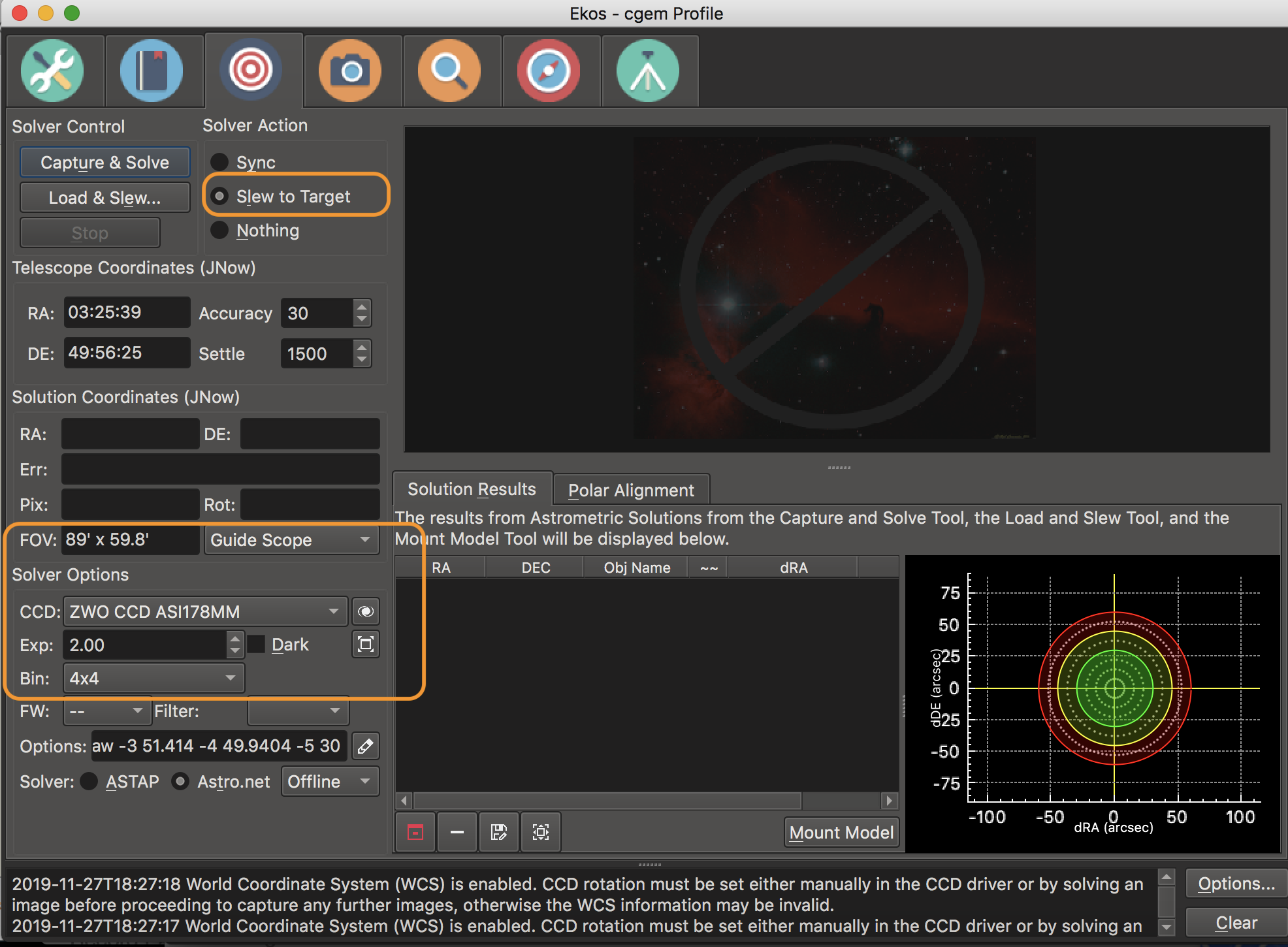Open the FOV source Guide Scope dropdown

coord(291,540)
